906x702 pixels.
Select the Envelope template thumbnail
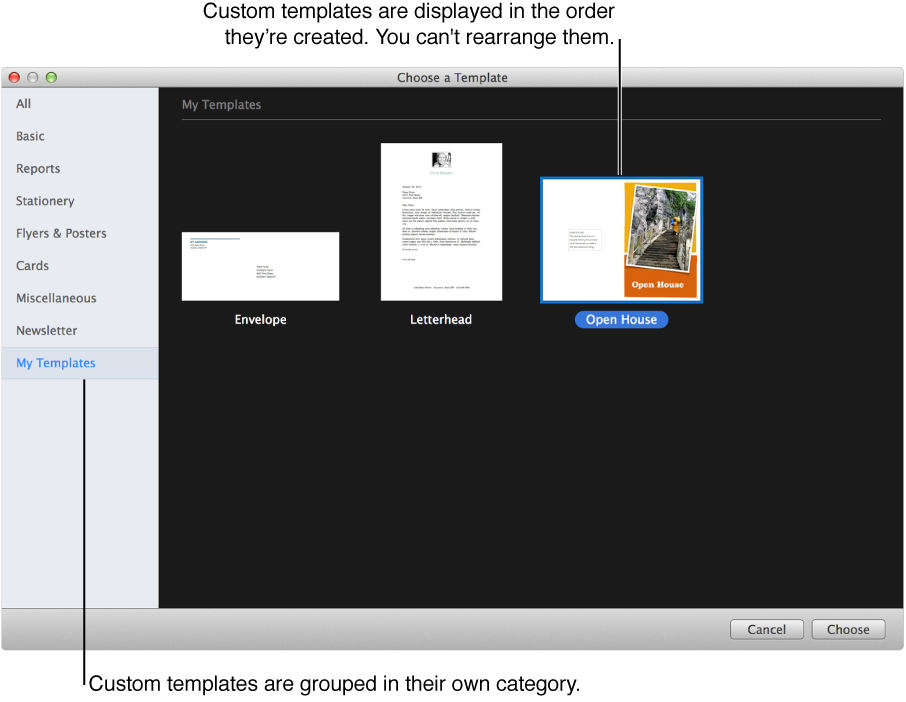pos(260,266)
